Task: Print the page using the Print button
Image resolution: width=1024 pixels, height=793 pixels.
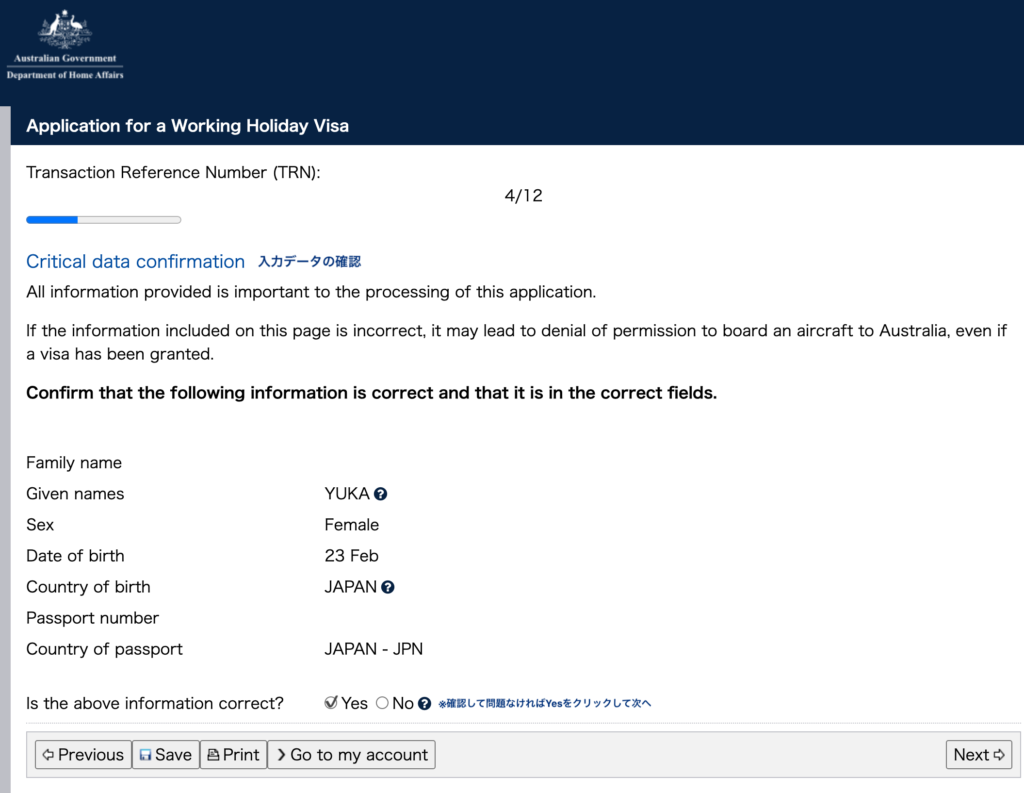Action: coord(233,755)
